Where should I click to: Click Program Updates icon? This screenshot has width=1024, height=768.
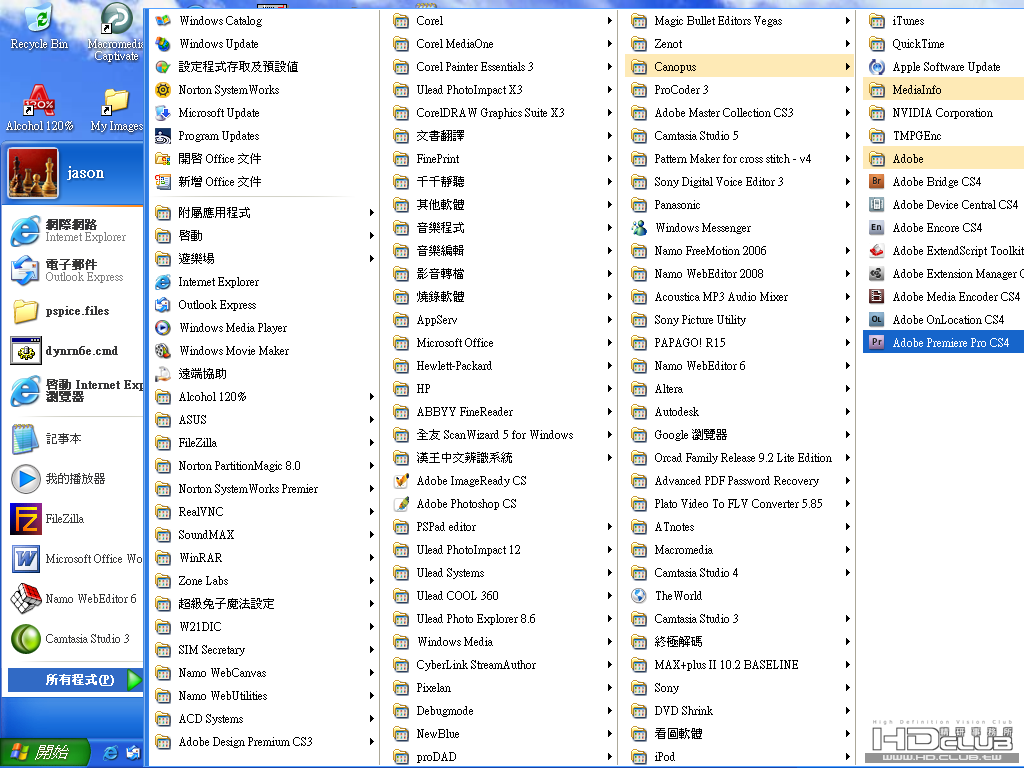(x=163, y=136)
